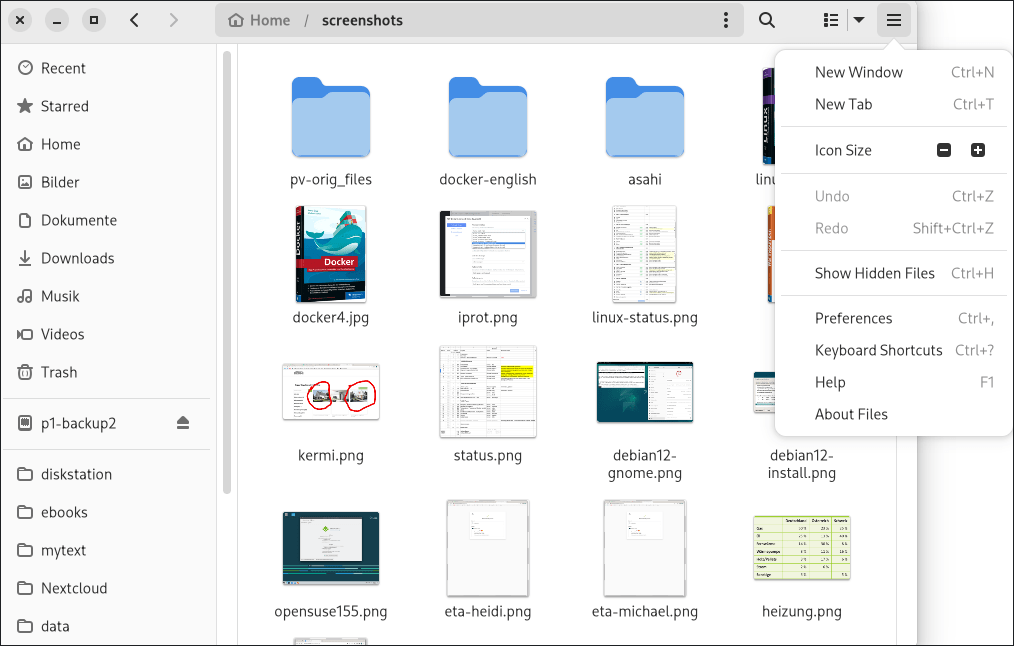This screenshot has width=1014, height=646.
Task: Open Dokumente in the sidebar
Action: (x=109, y=221)
